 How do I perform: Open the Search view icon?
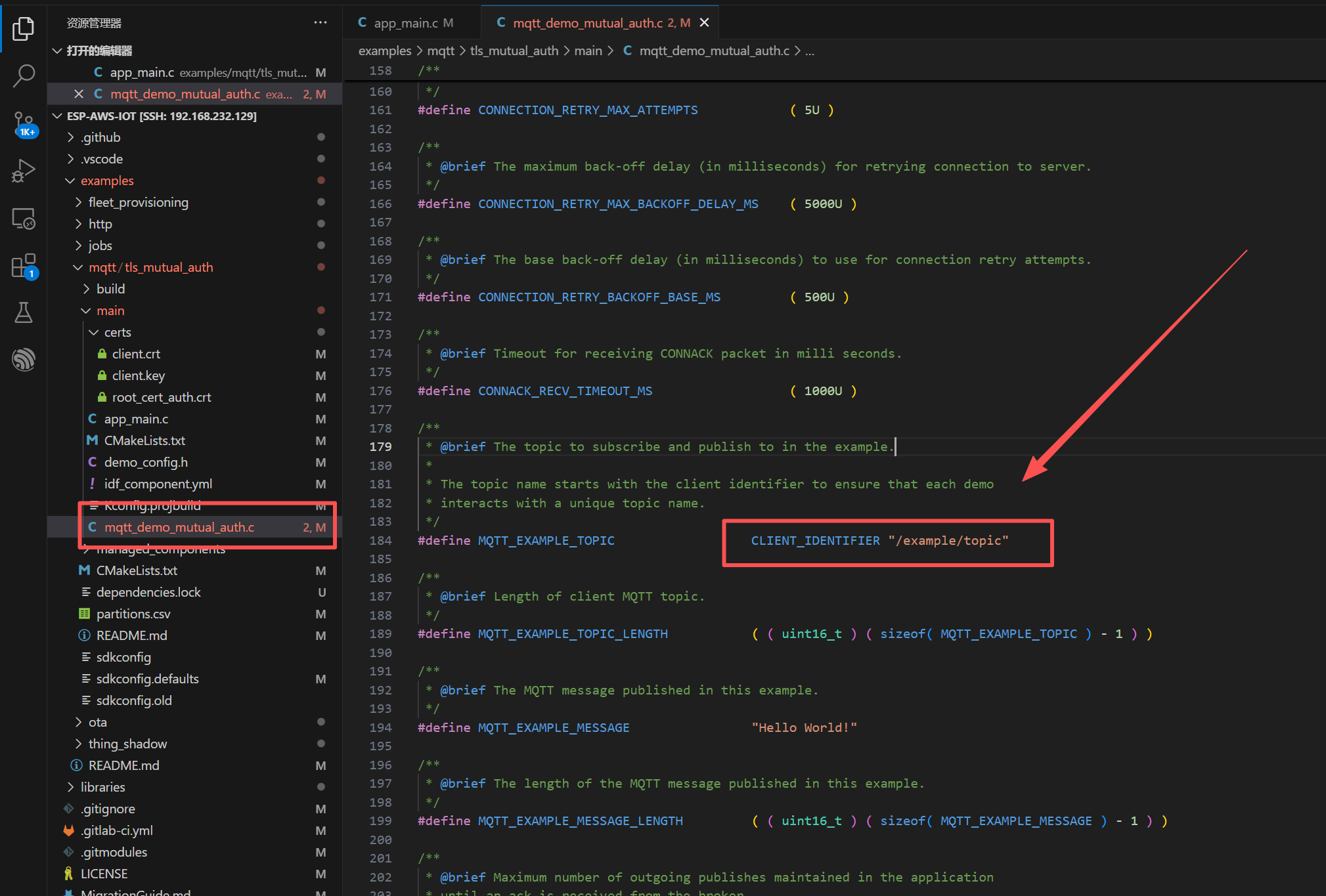[24, 75]
